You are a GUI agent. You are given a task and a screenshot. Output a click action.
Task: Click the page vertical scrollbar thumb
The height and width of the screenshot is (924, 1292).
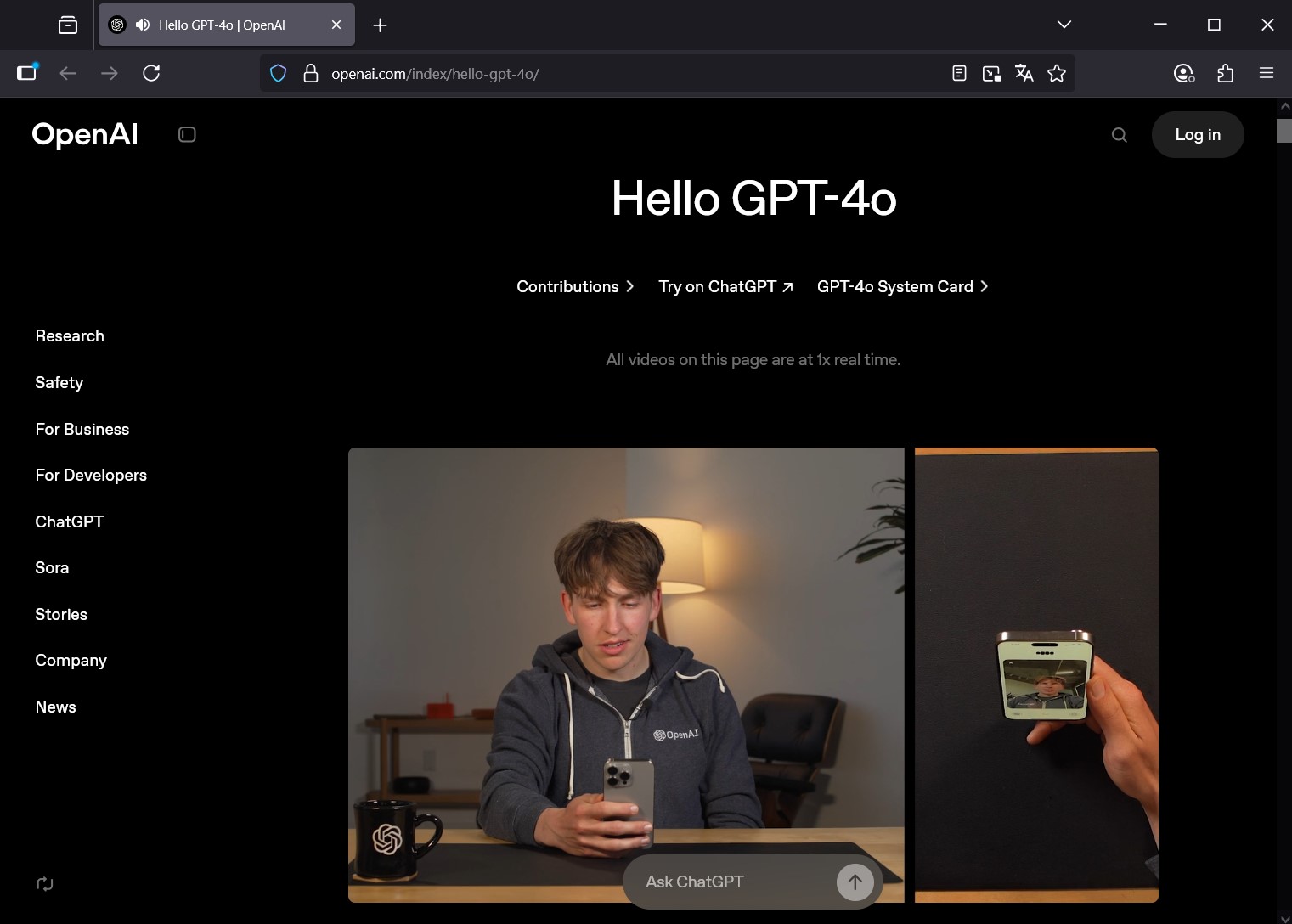pos(1284,131)
